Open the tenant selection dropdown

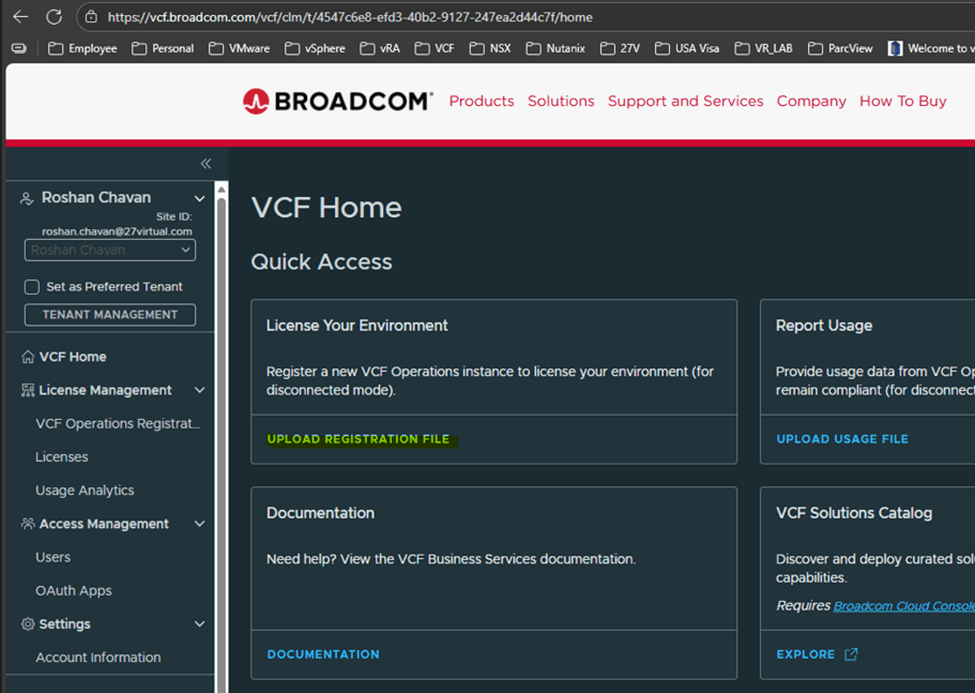coord(110,250)
